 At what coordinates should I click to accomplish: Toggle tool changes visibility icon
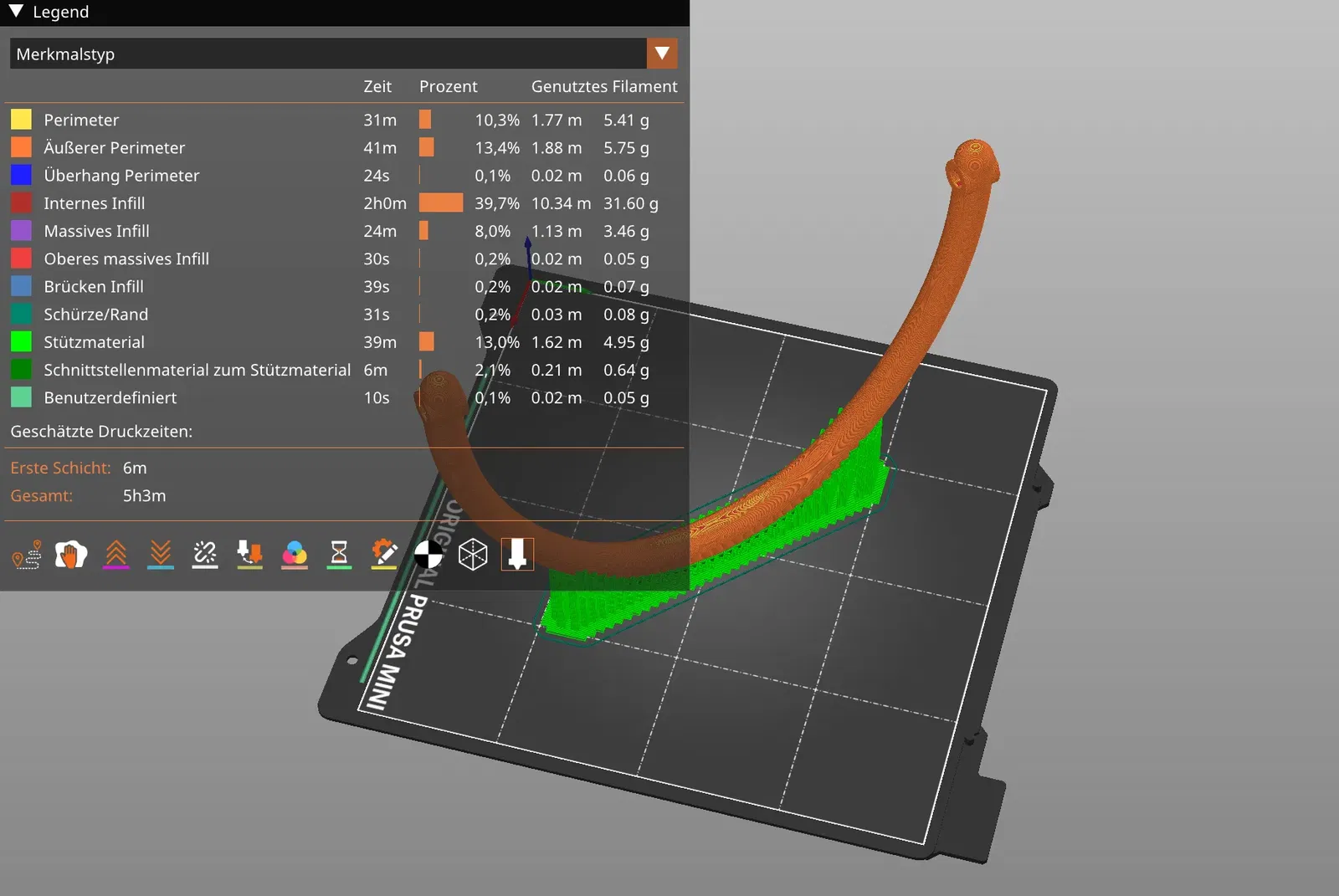[249, 554]
